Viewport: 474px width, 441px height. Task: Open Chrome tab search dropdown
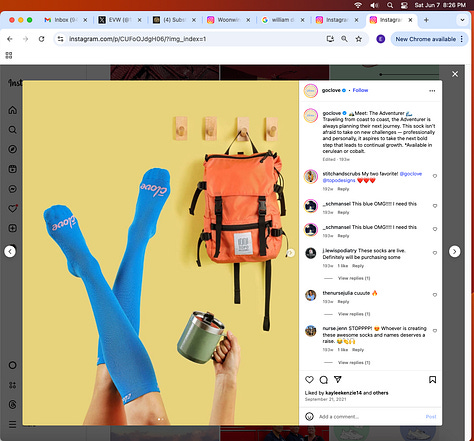click(x=462, y=20)
